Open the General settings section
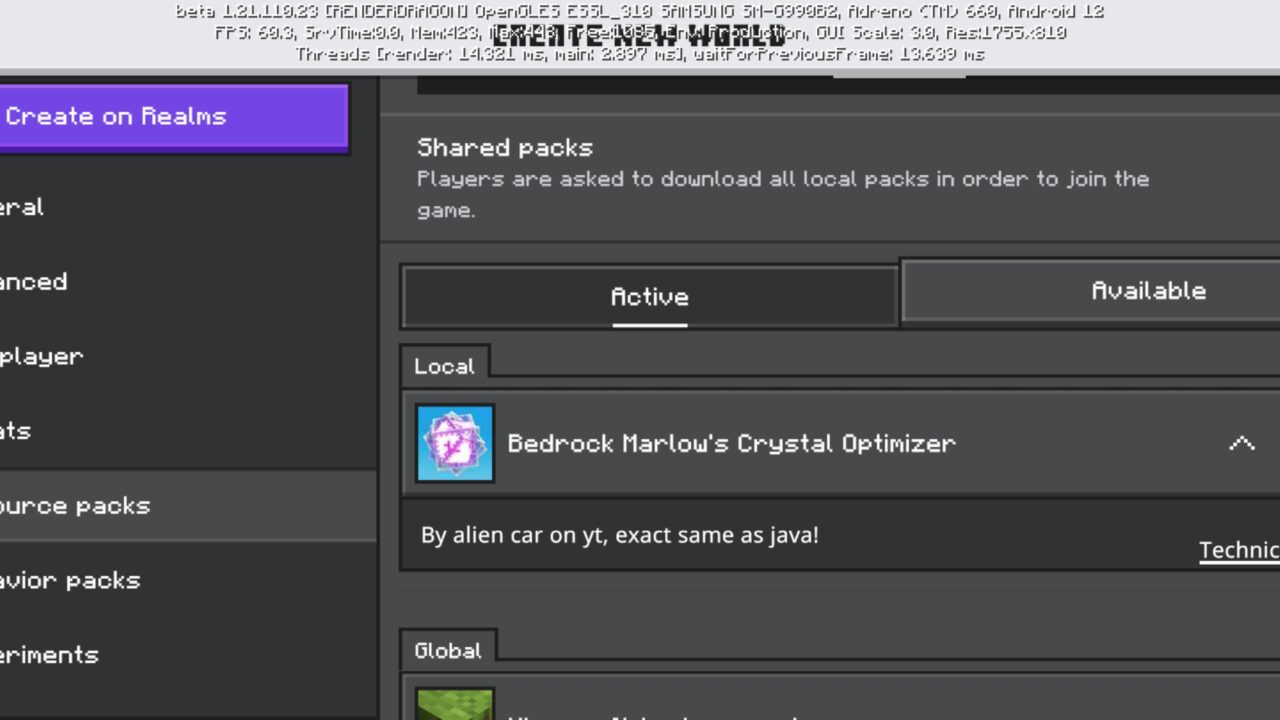Viewport: 1280px width, 720px height. pos(22,207)
